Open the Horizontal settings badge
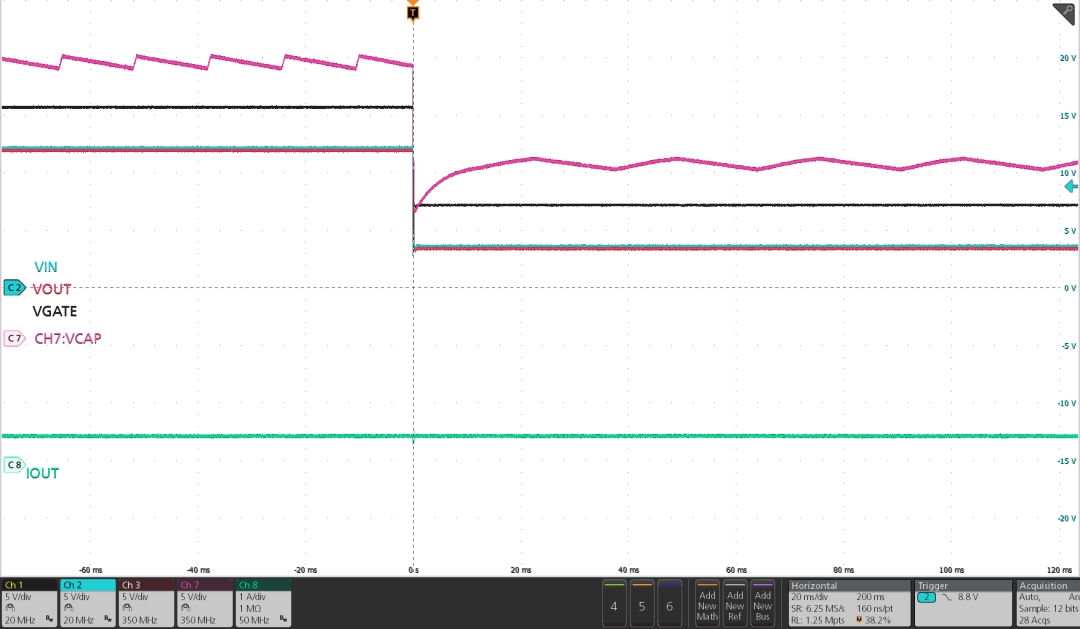 click(x=849, y=603)
